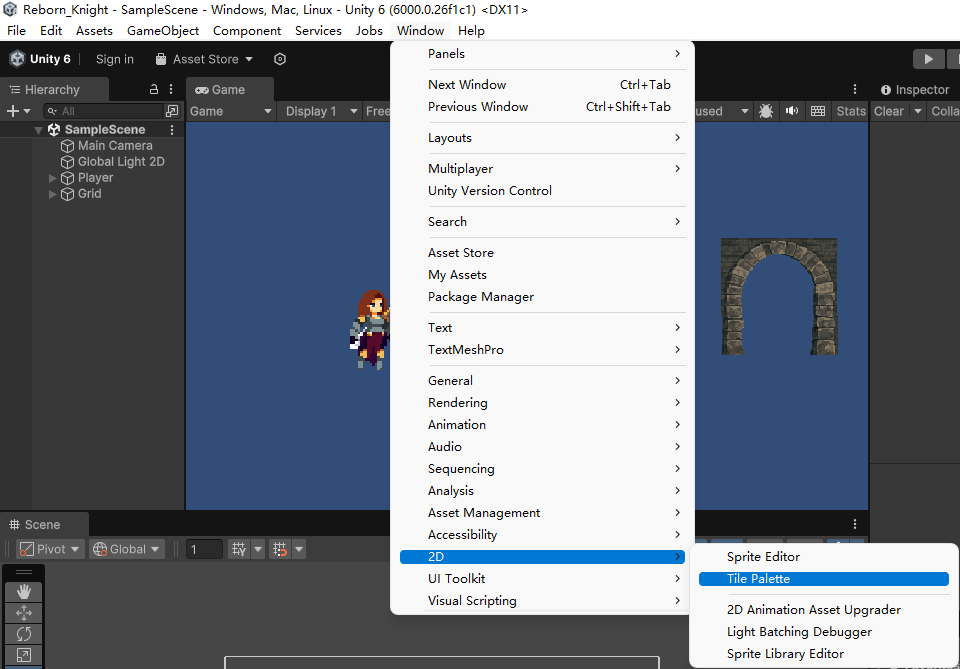Open grid visibility options dropdown arrow
Screen dimensions: 960x669
[258, 549]
